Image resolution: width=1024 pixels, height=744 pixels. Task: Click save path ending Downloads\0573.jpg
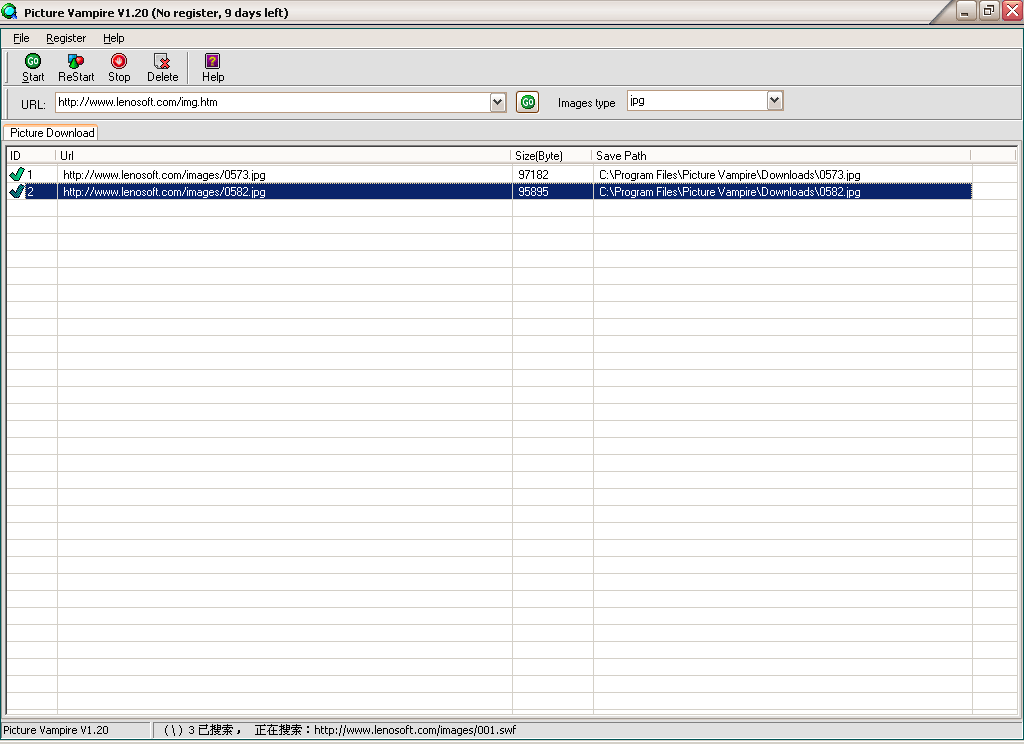pos(729,174)
